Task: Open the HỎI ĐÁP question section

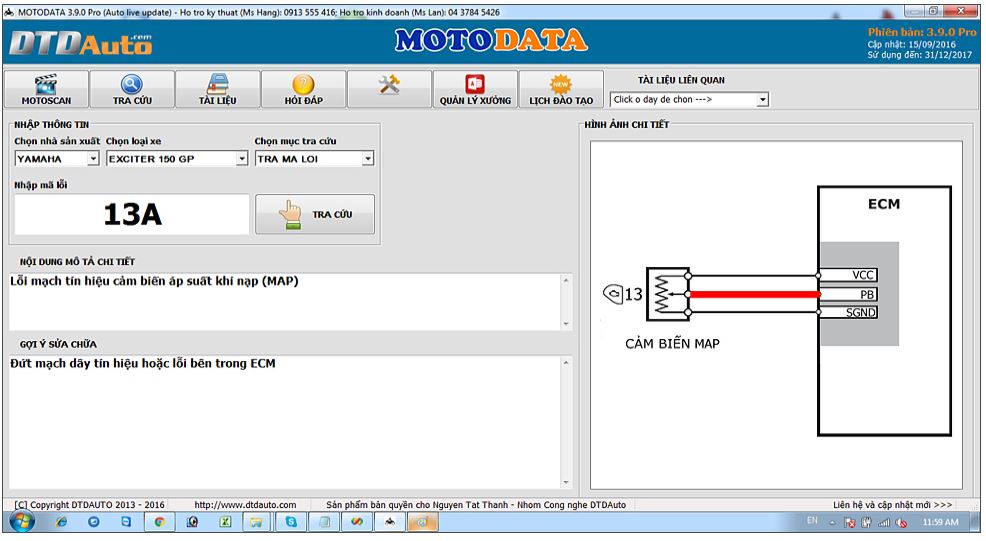Action: tap(303, 89)
